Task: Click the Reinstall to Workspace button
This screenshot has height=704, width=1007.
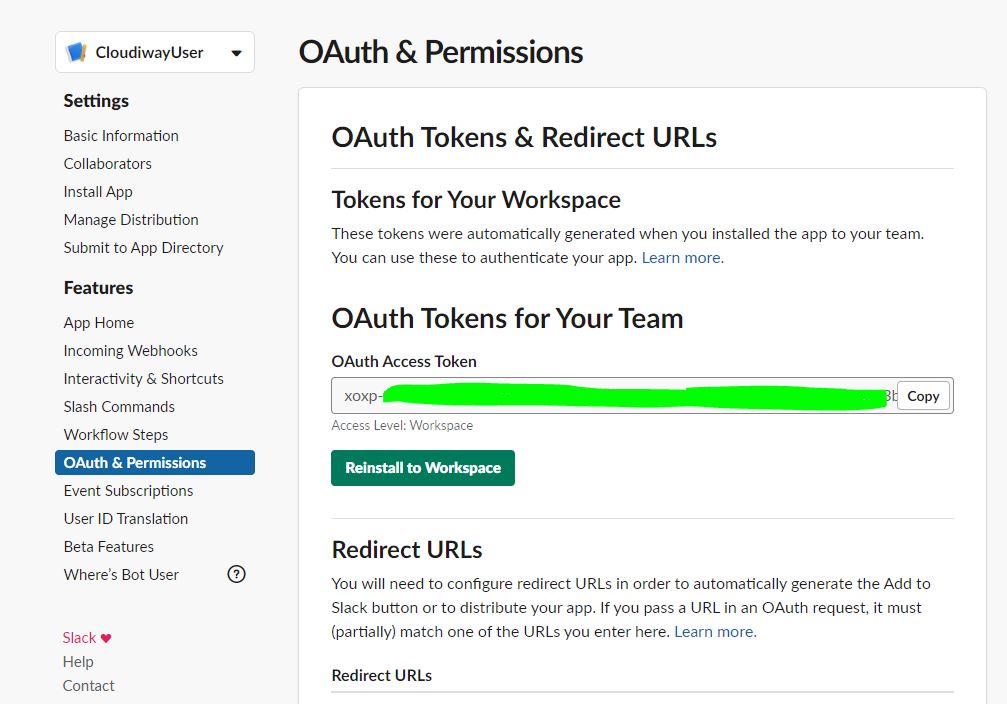Action: pos(422,467)
